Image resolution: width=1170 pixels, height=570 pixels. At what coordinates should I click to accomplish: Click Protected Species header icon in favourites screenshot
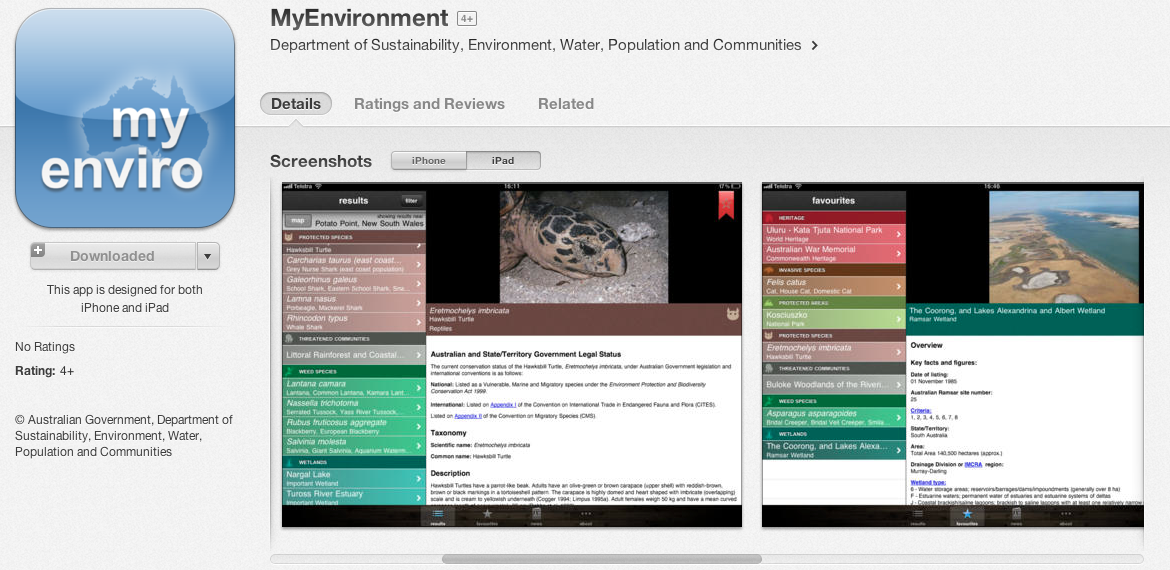point(769,336)
